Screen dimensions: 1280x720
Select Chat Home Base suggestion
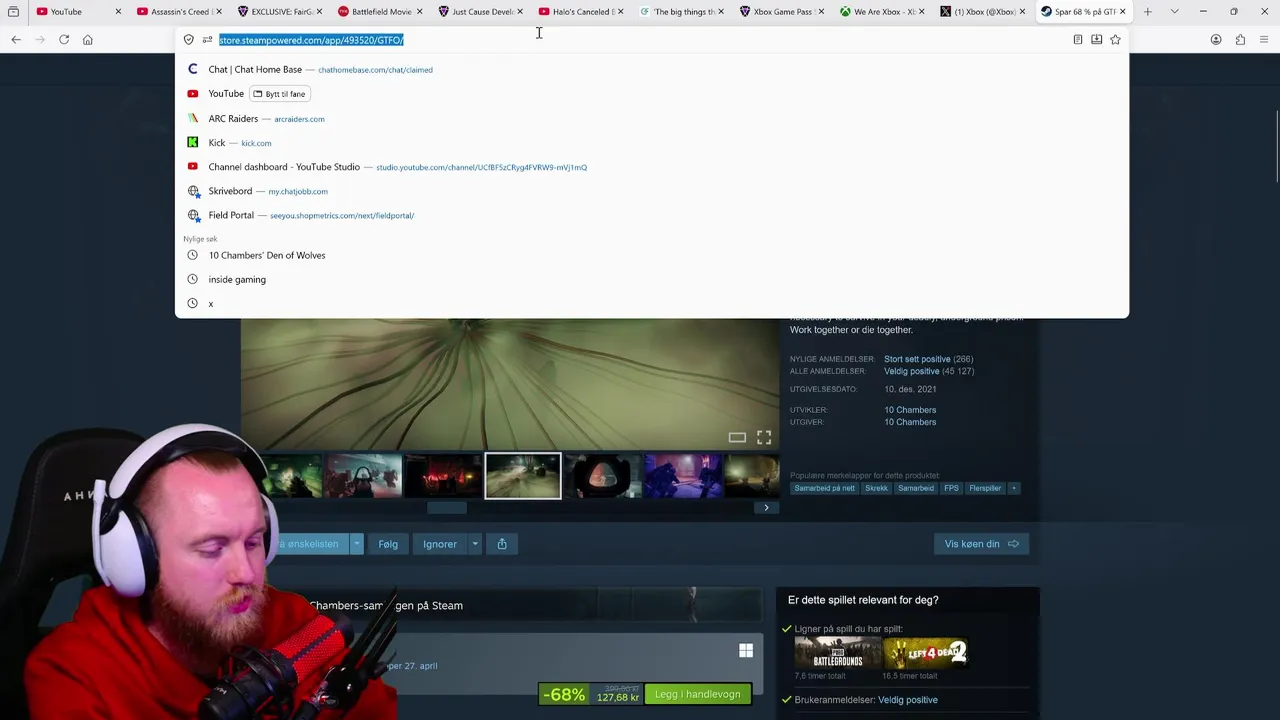pos(652,70)
